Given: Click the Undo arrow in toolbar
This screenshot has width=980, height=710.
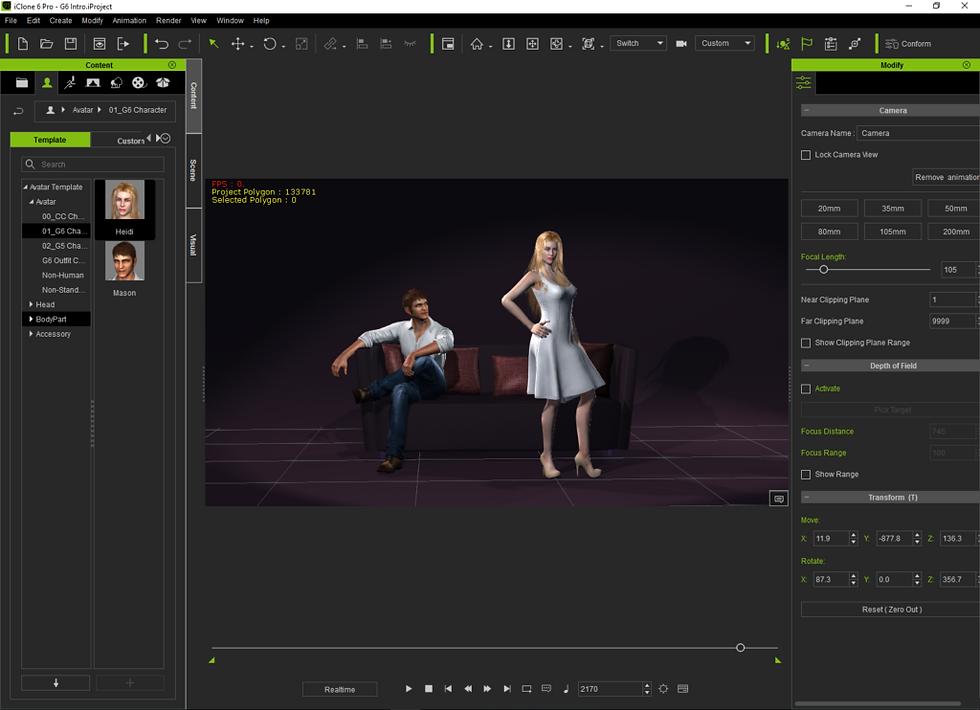Looking at the screenshot, I should click(161, 44).
